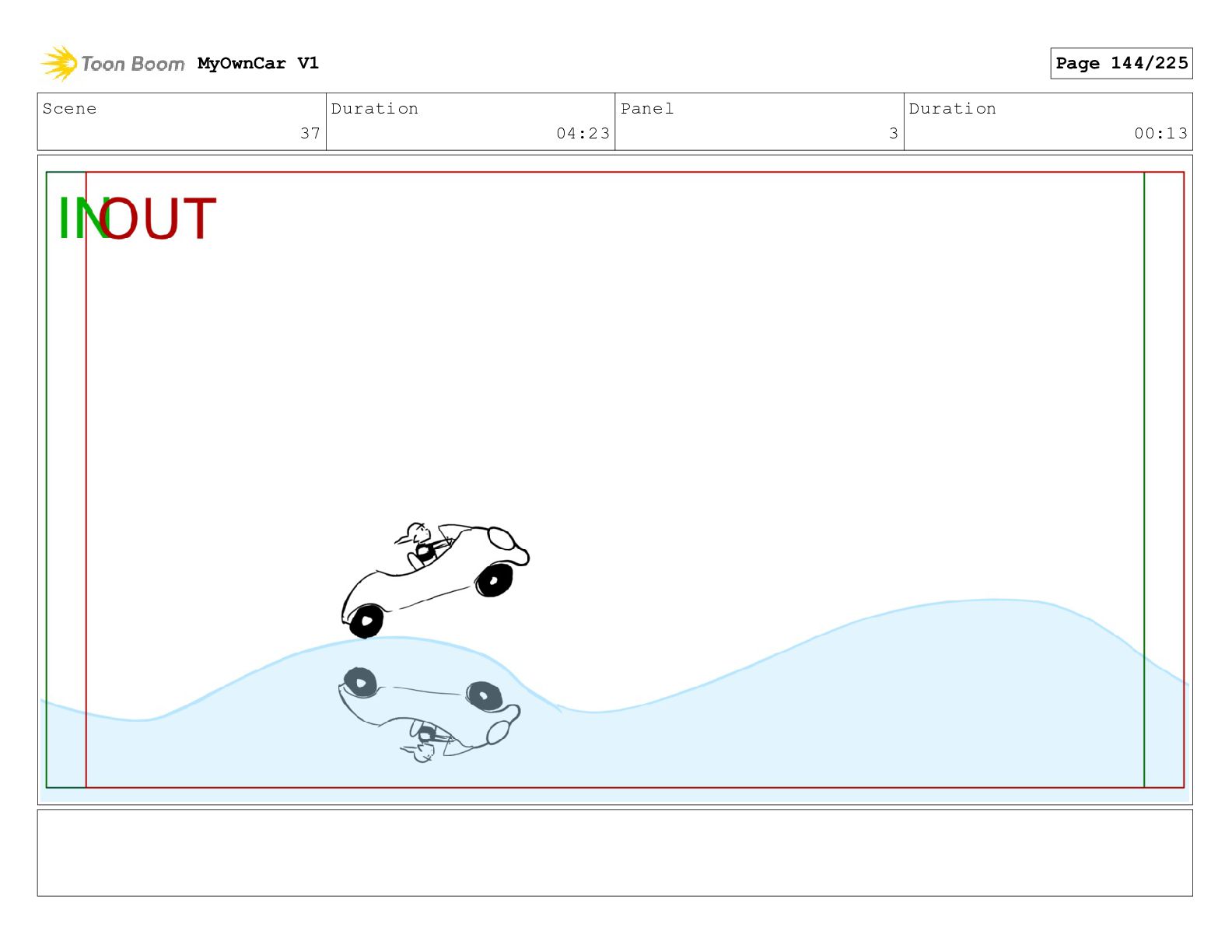This screenshot has height=952, width=1232.
Task: Select panel number 3
Action: coord(894,133)
